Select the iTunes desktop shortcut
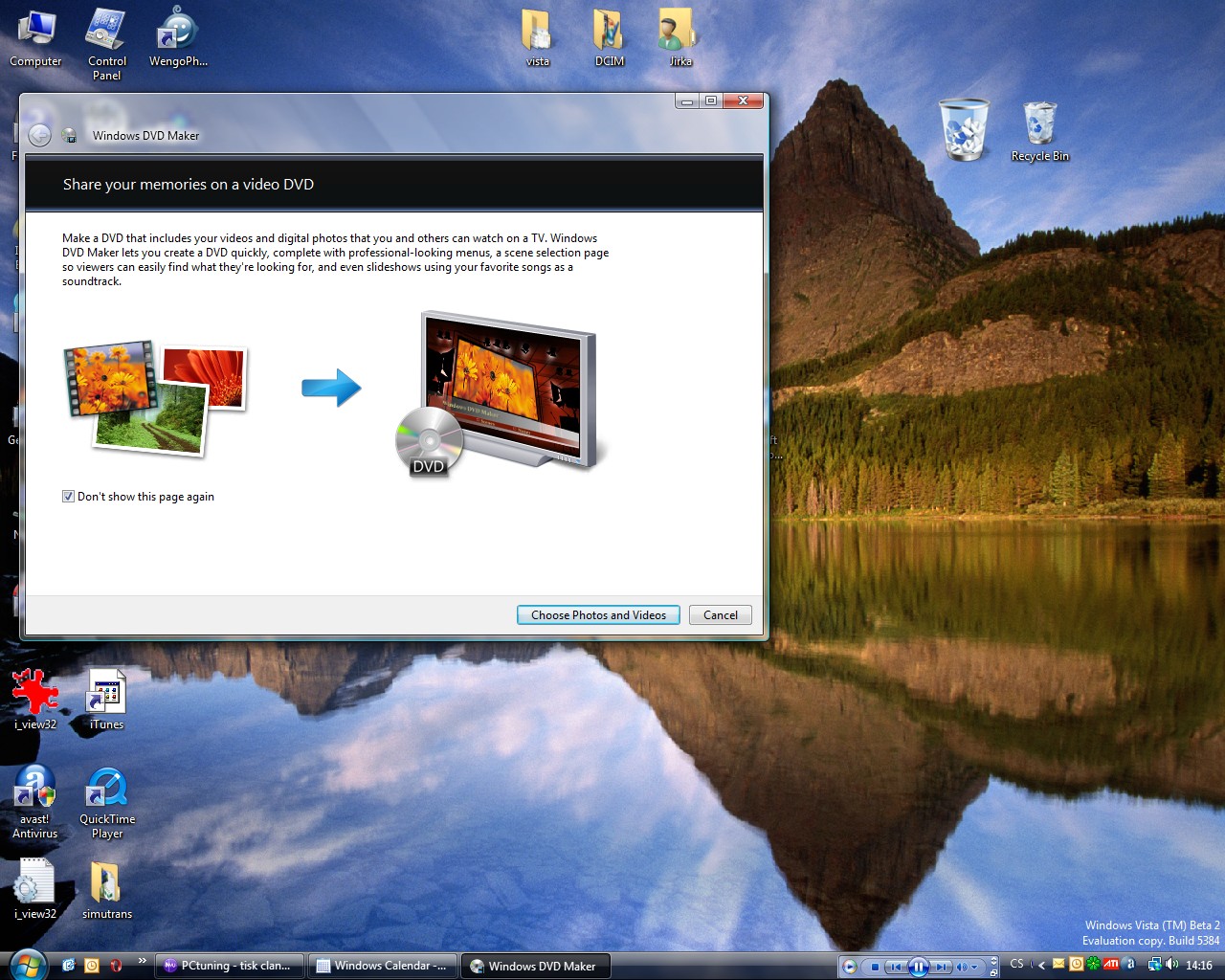Image resolution: width=1225 pixels, height=980 pixels. click(106, 699)
